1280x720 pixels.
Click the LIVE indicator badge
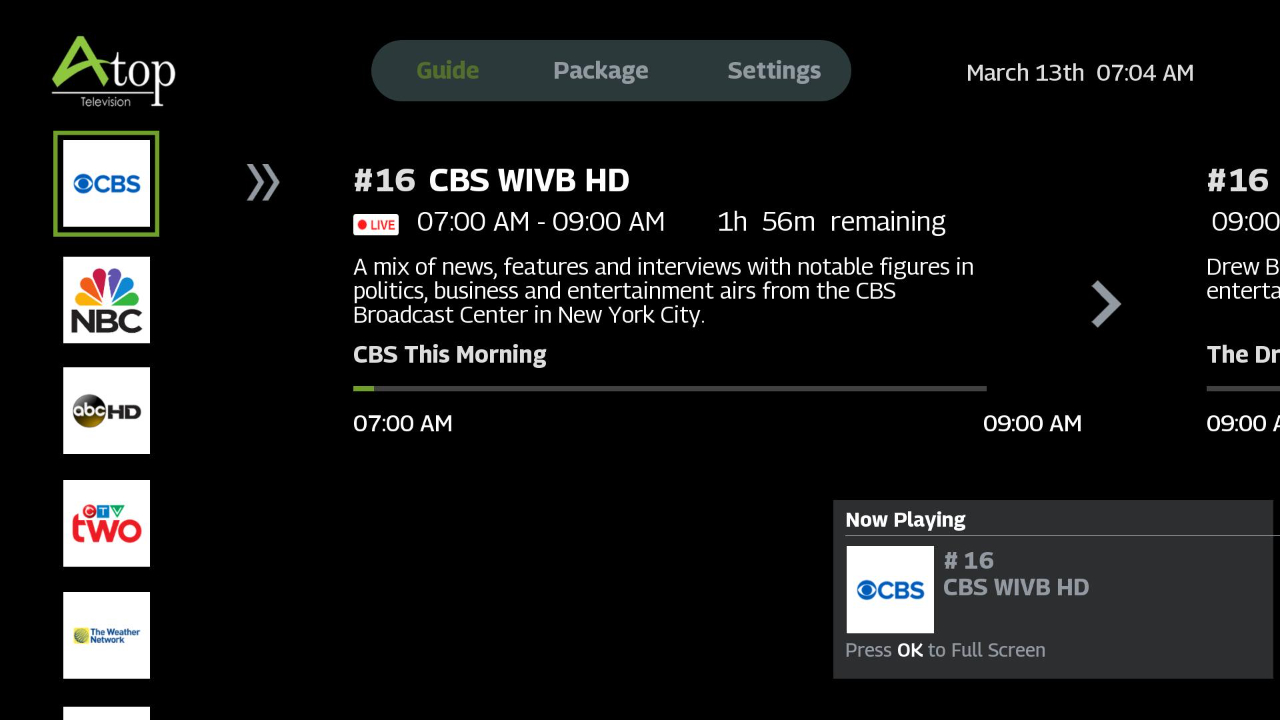coord(375,224)
